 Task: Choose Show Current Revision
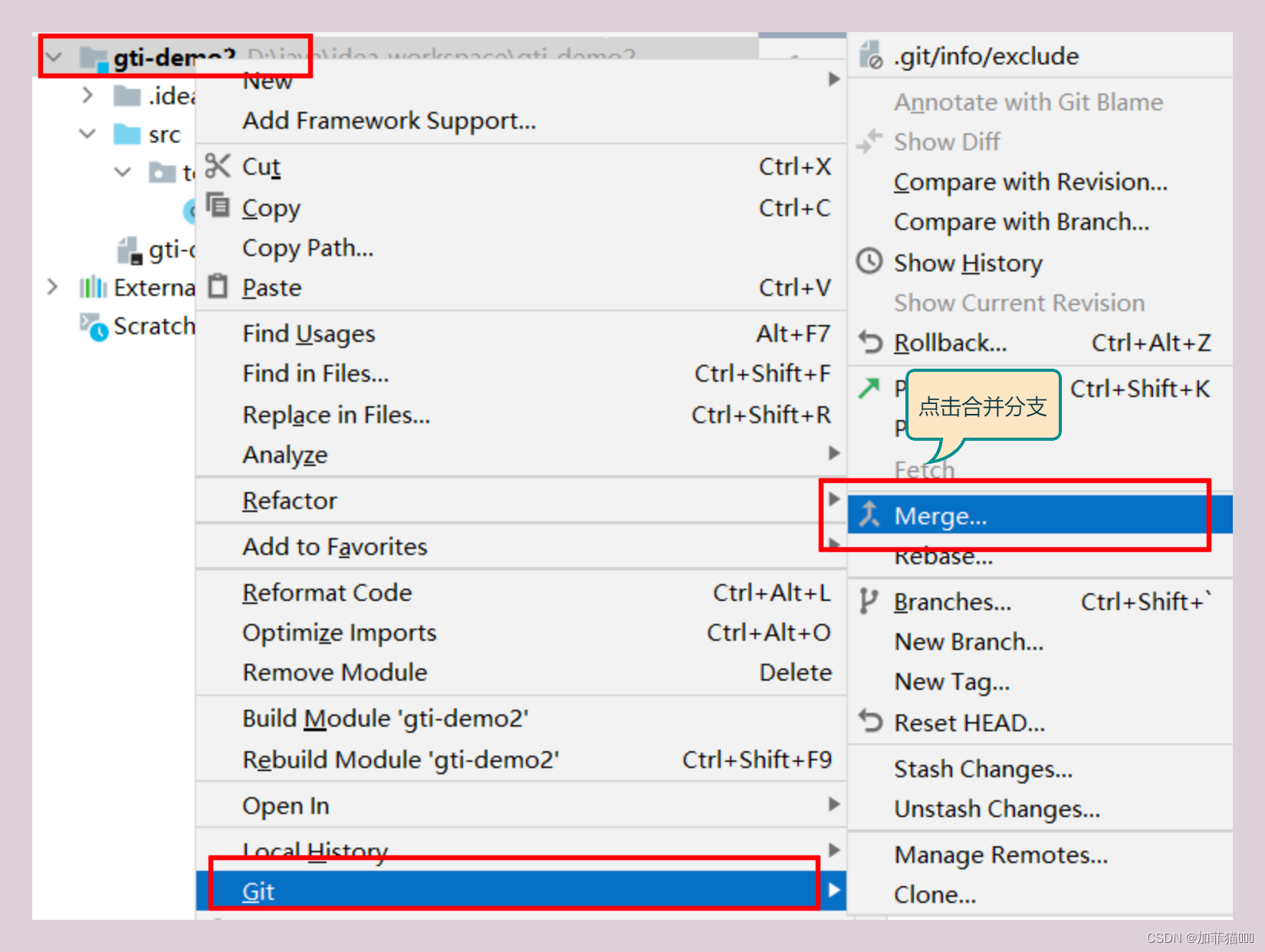coord(1019,303)
